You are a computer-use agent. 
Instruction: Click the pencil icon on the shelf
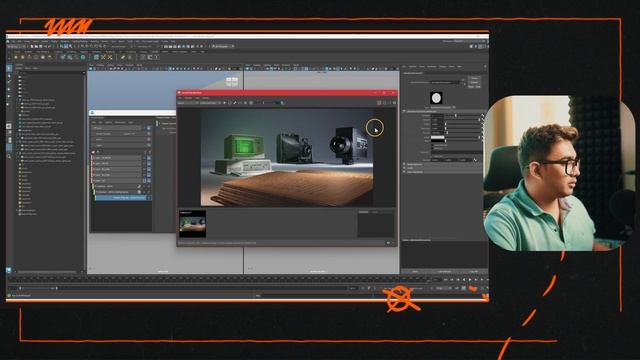click(123, 57)
